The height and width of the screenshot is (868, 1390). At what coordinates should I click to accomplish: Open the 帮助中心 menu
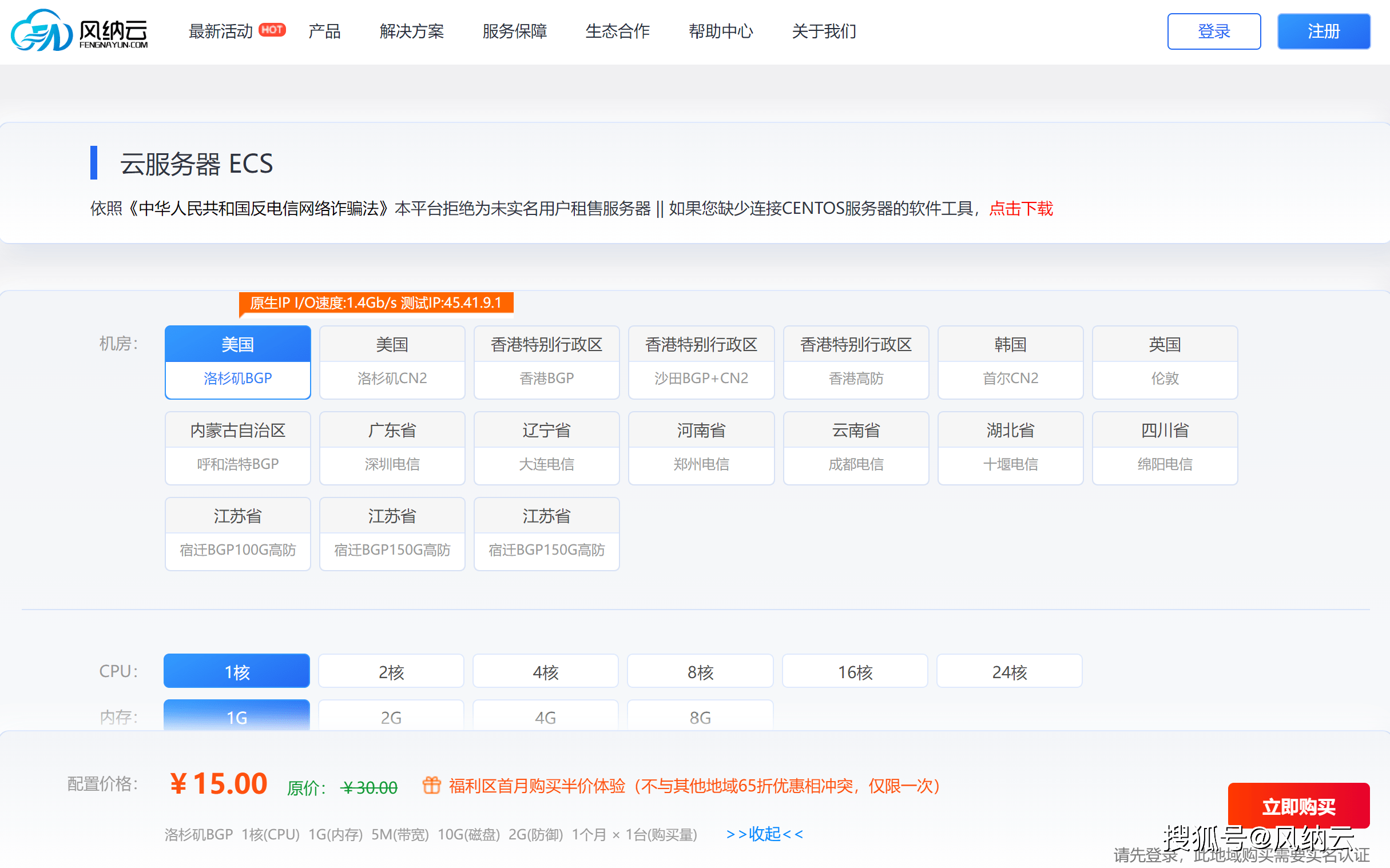pyautogui.click(x=721, y=31)
